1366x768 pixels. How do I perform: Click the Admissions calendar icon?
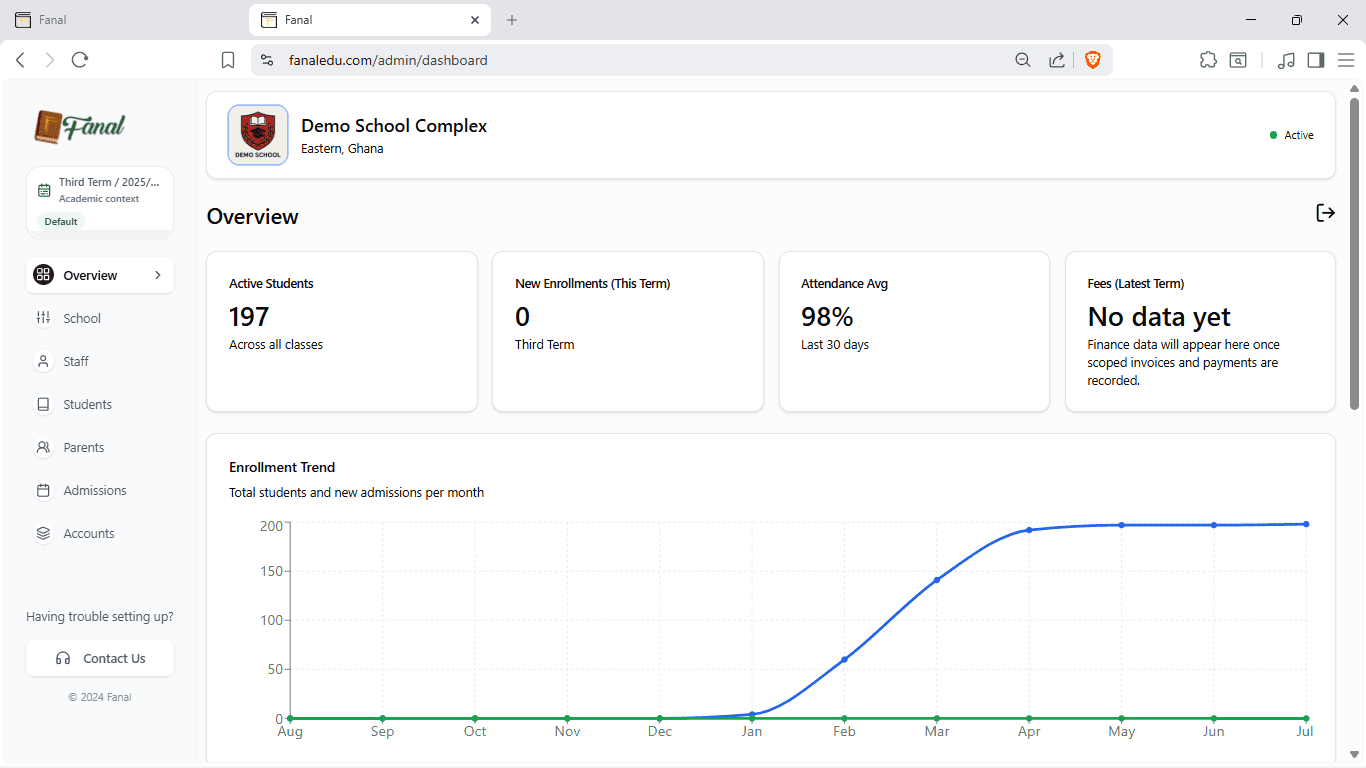(43, 490)
